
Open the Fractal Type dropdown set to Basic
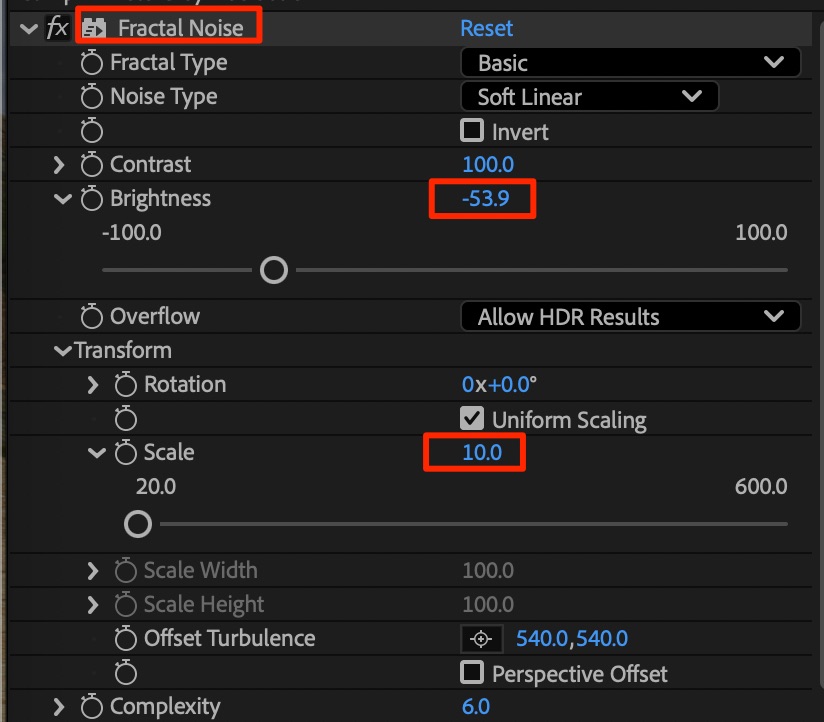[x=630, y=63]
